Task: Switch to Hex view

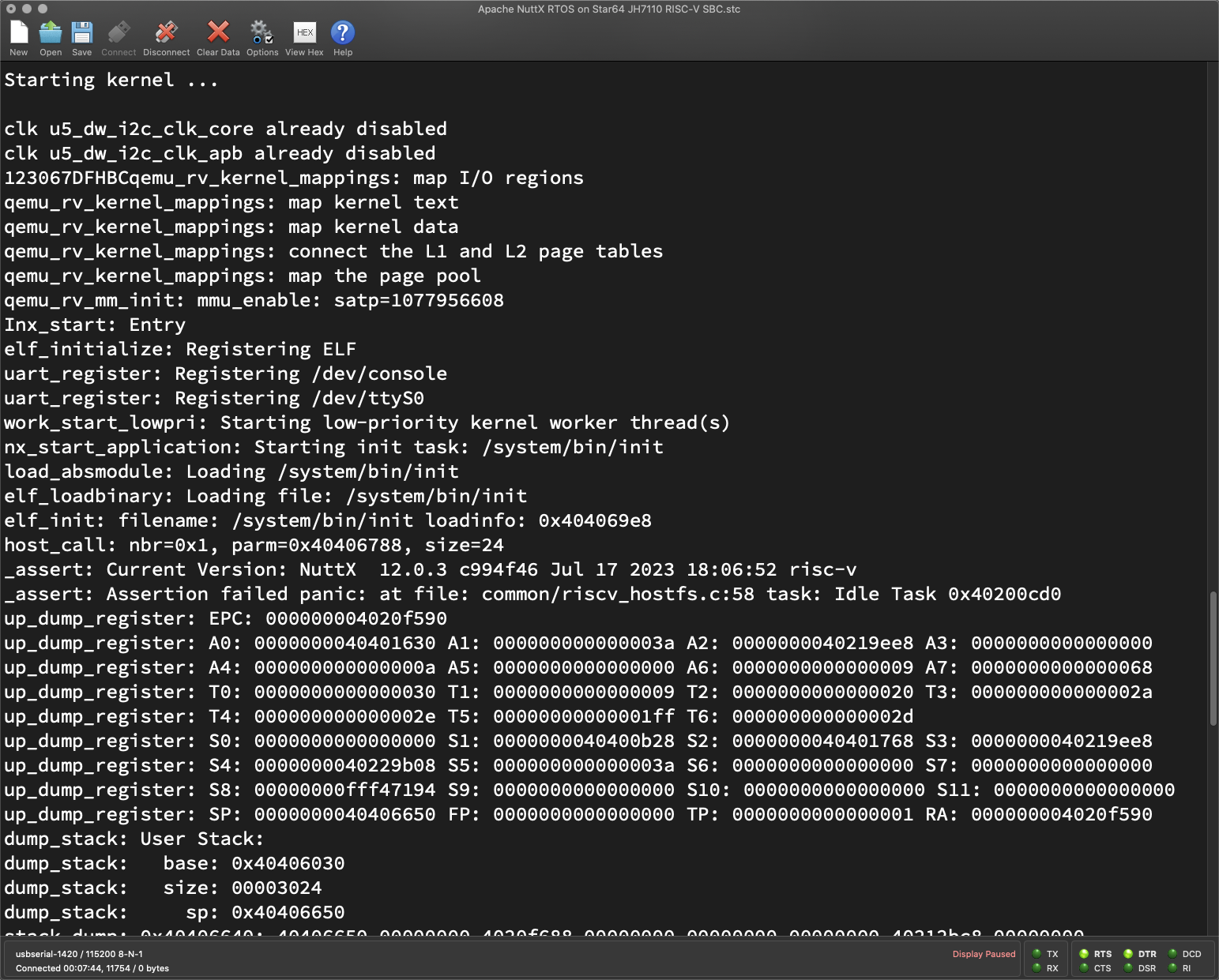Action: [x=304, y=36]
